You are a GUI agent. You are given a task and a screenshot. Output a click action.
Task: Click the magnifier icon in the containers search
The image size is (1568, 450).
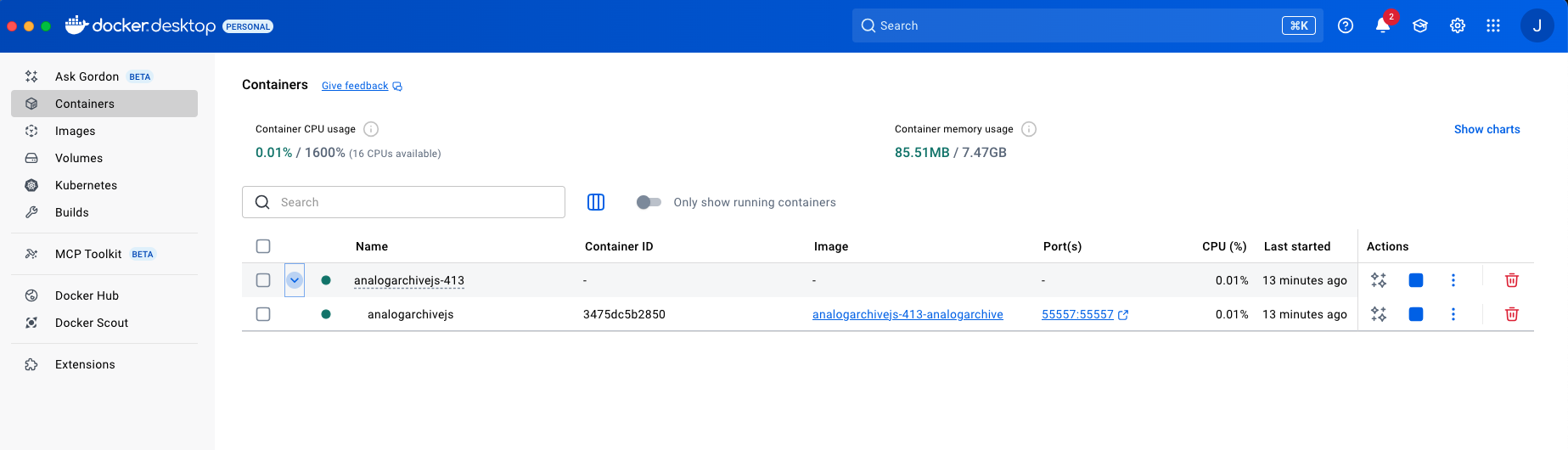point(262,202)
